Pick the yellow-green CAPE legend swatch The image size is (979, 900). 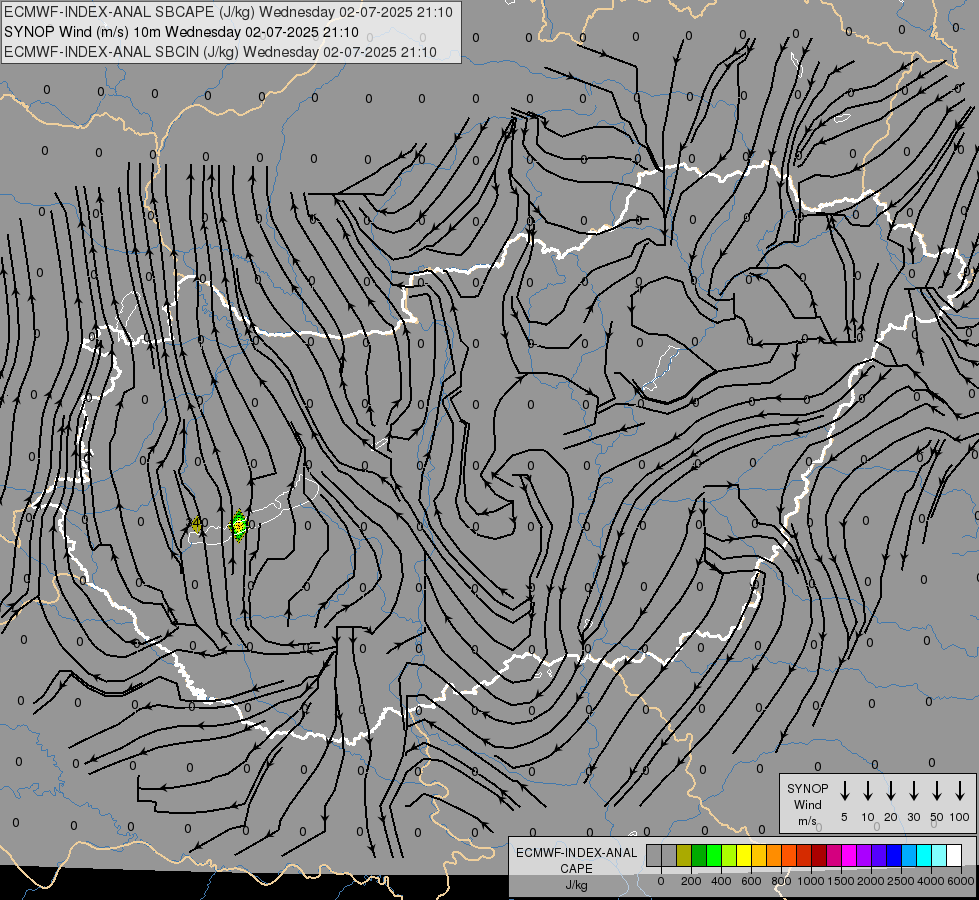coord(729,855)
